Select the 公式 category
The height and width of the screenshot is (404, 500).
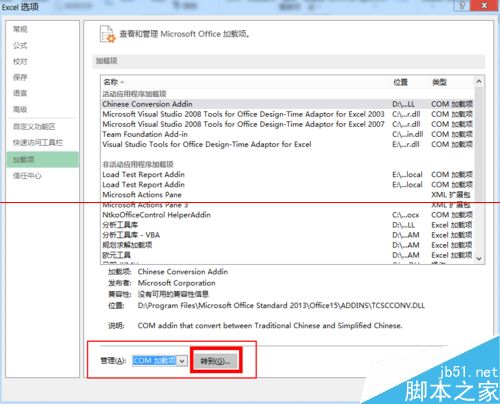(20, 45)
